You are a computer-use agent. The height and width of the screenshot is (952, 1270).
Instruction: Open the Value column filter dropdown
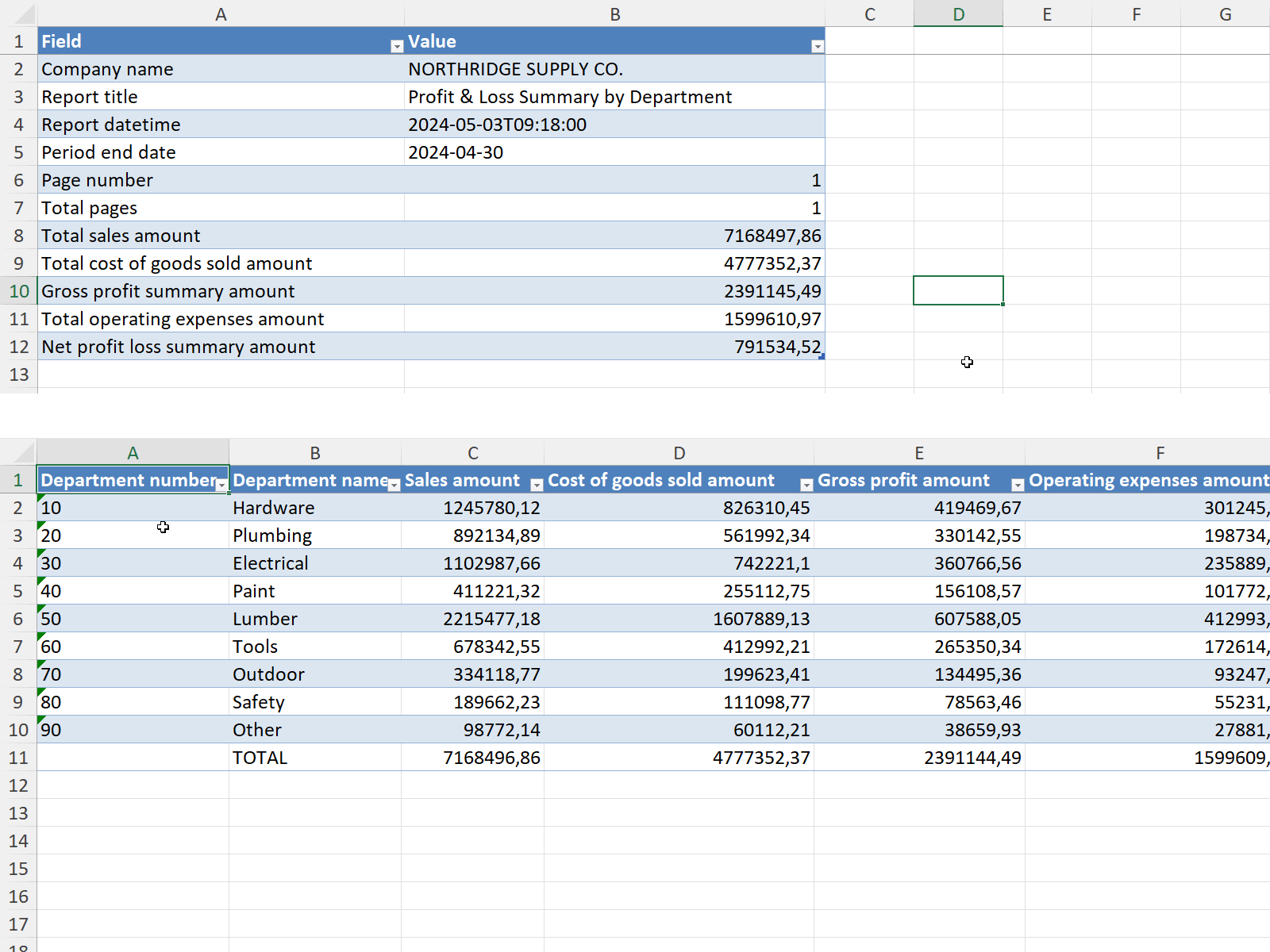(817, 47)
